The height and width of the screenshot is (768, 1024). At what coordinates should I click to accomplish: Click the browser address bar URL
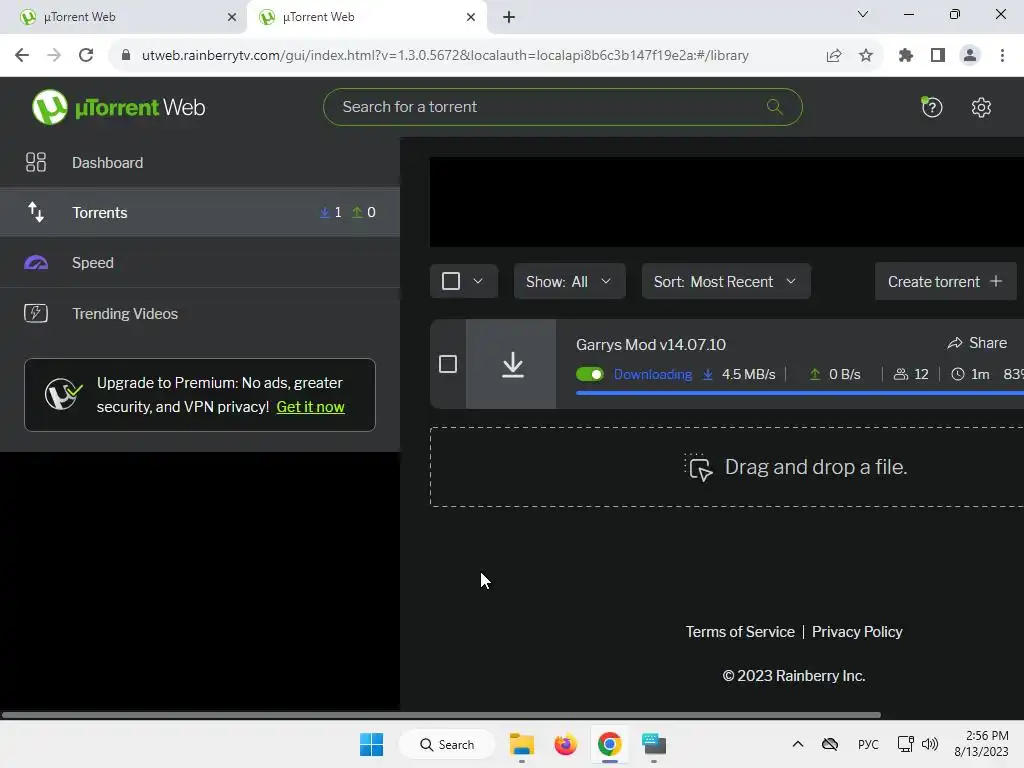[445, 55]
